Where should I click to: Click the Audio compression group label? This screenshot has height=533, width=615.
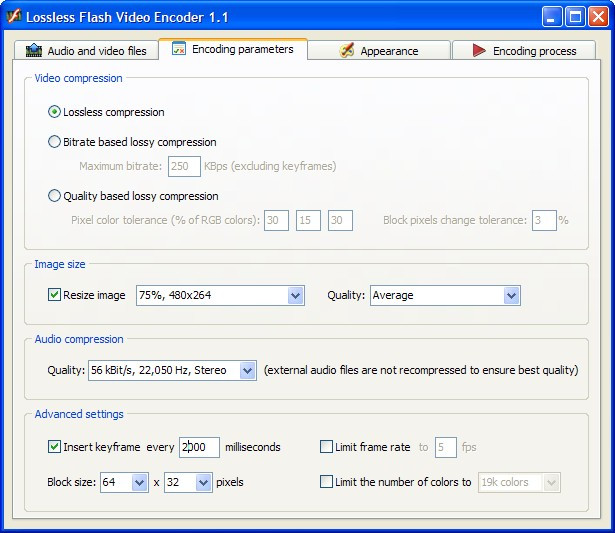79,339
